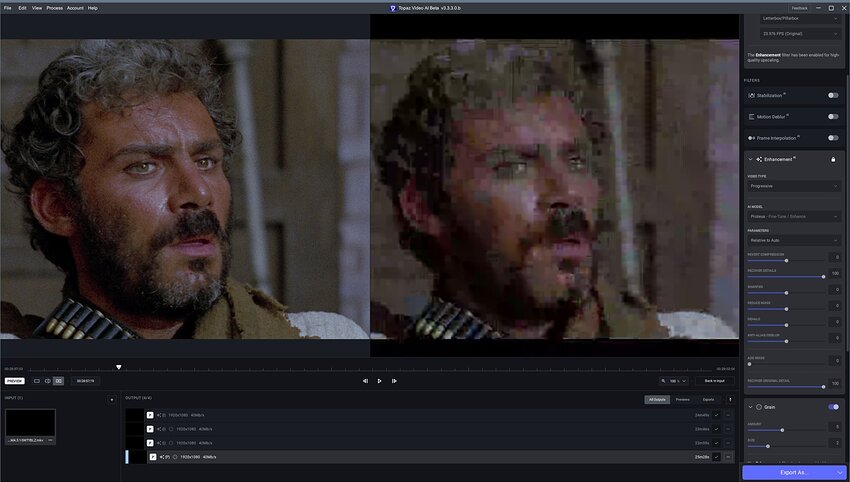Click the PREVIEW button
This screenshot has height=482, width=850.
pyautogui.click(x=15, y=381)
